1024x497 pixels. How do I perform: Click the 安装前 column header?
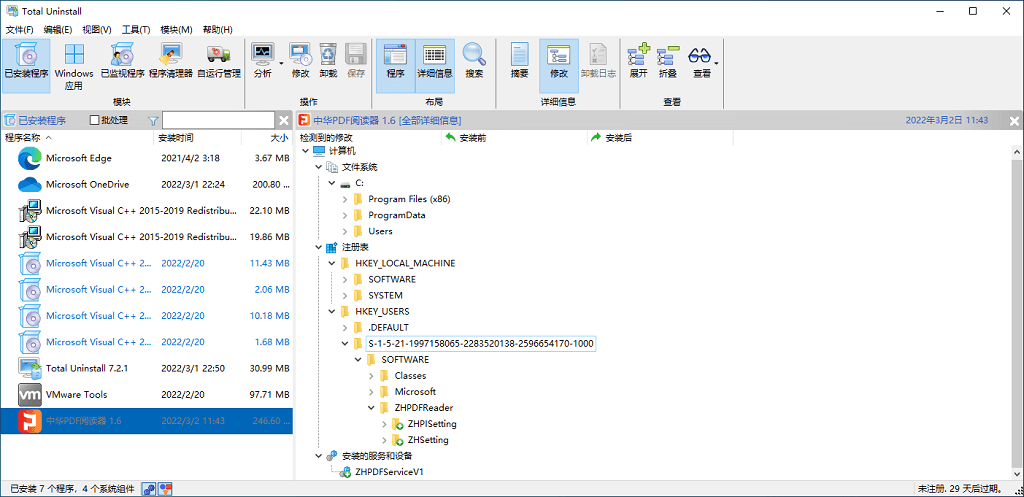tap(515, 138)
